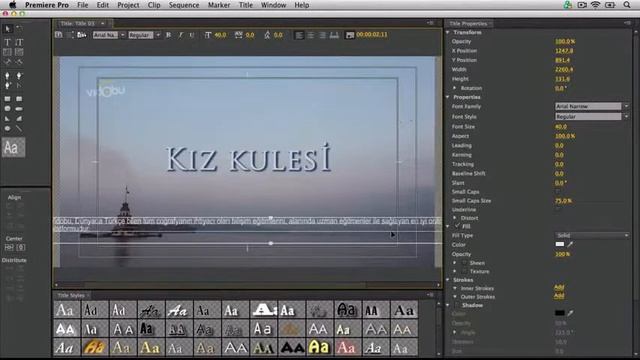Image resolution: width=640 pixels, height=360 pixels.
Task: Enable the Sheen checkbox
Action: coord(464,263)
